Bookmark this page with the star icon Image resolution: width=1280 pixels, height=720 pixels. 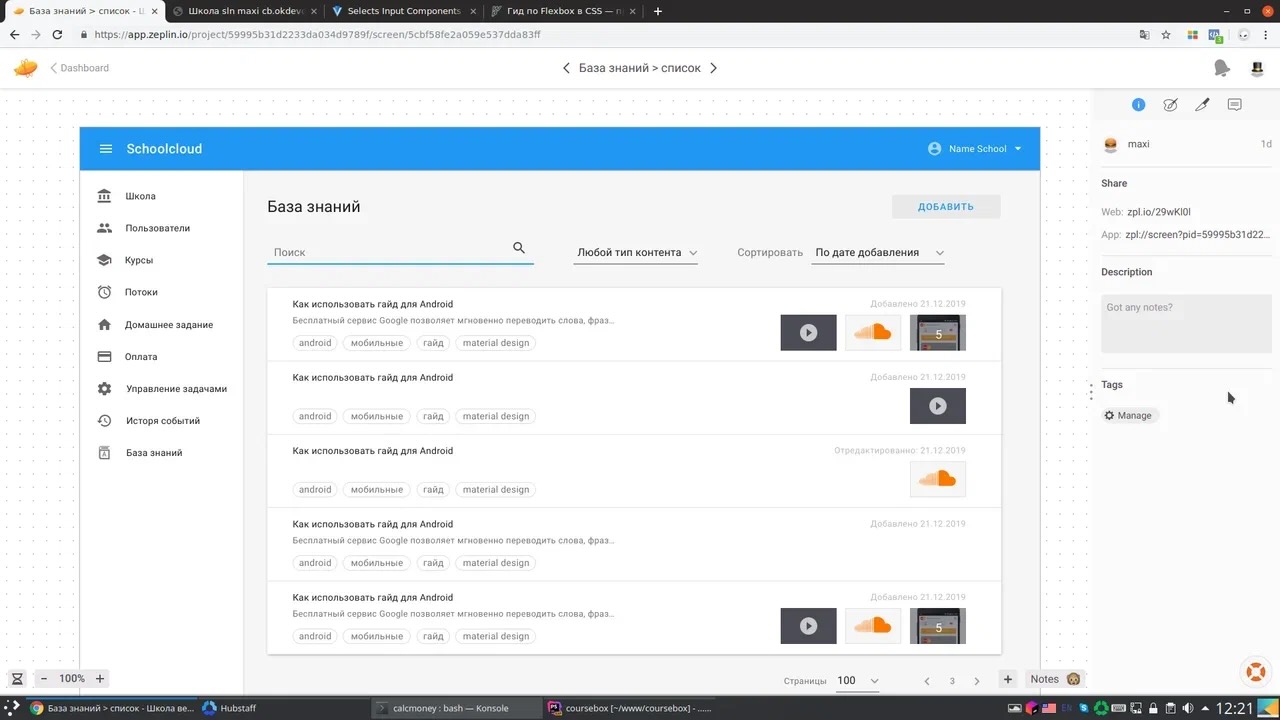click(x=1166, y=34)
